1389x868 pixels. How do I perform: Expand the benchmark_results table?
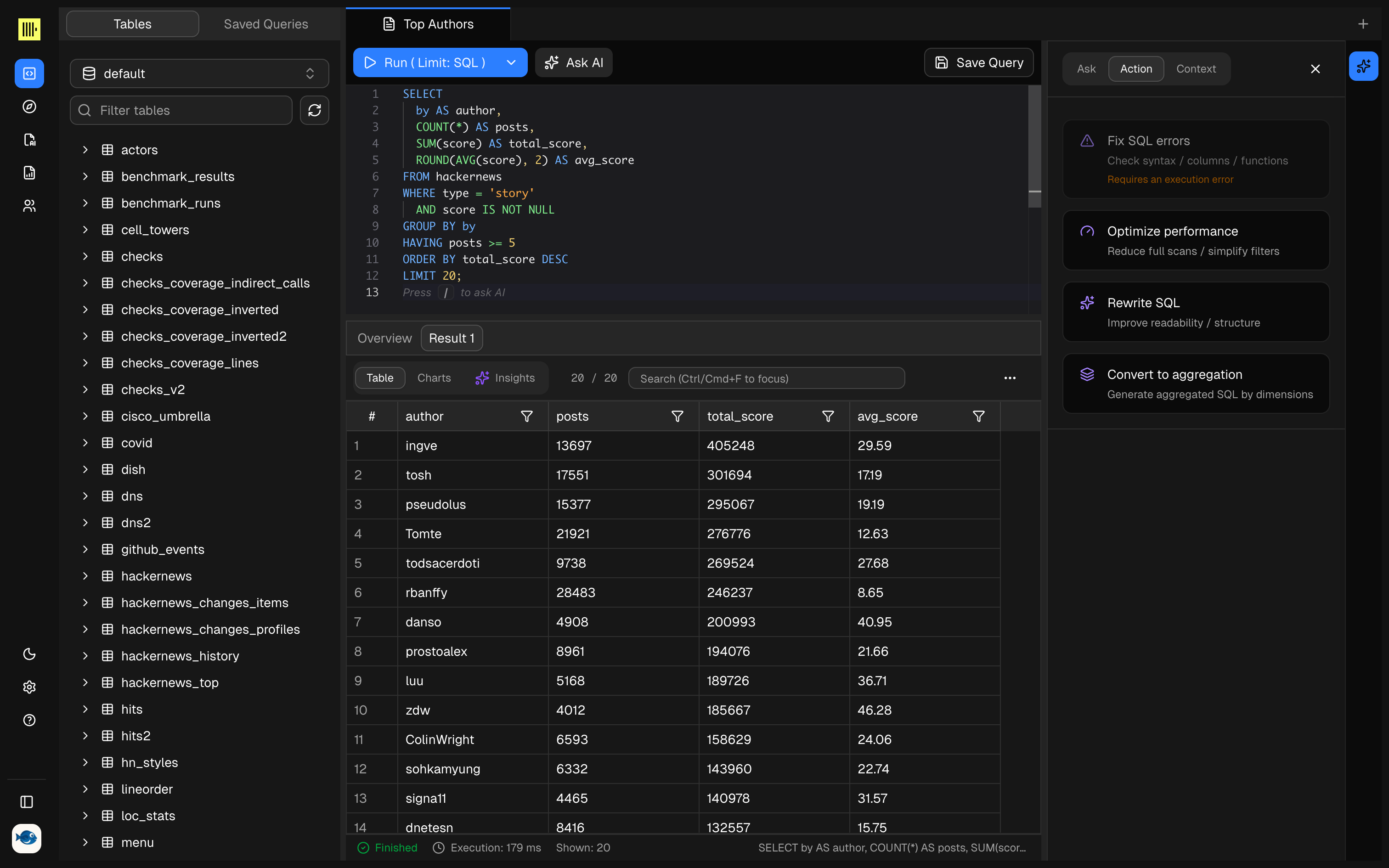tap(85, 176)
